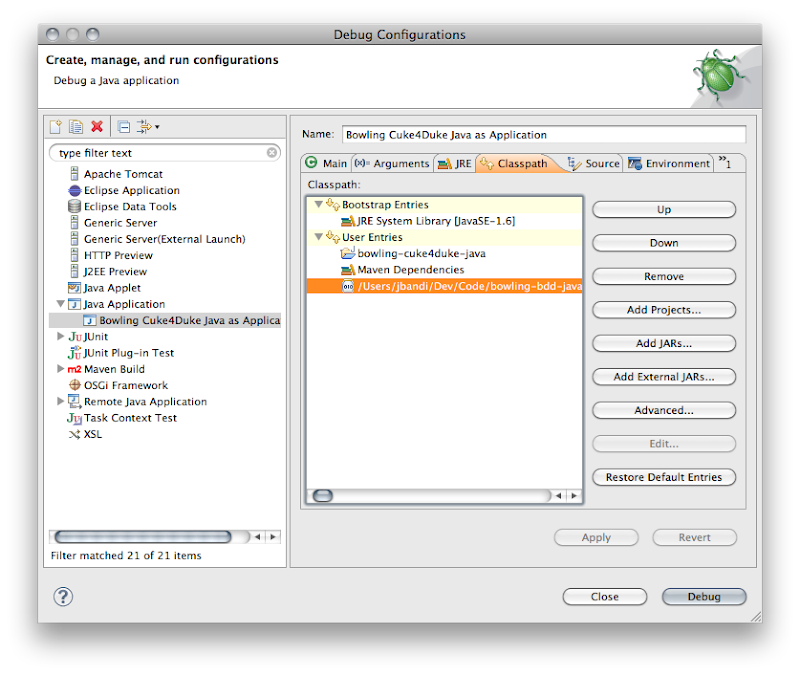Click Add JARs... button

pos(664,343)
